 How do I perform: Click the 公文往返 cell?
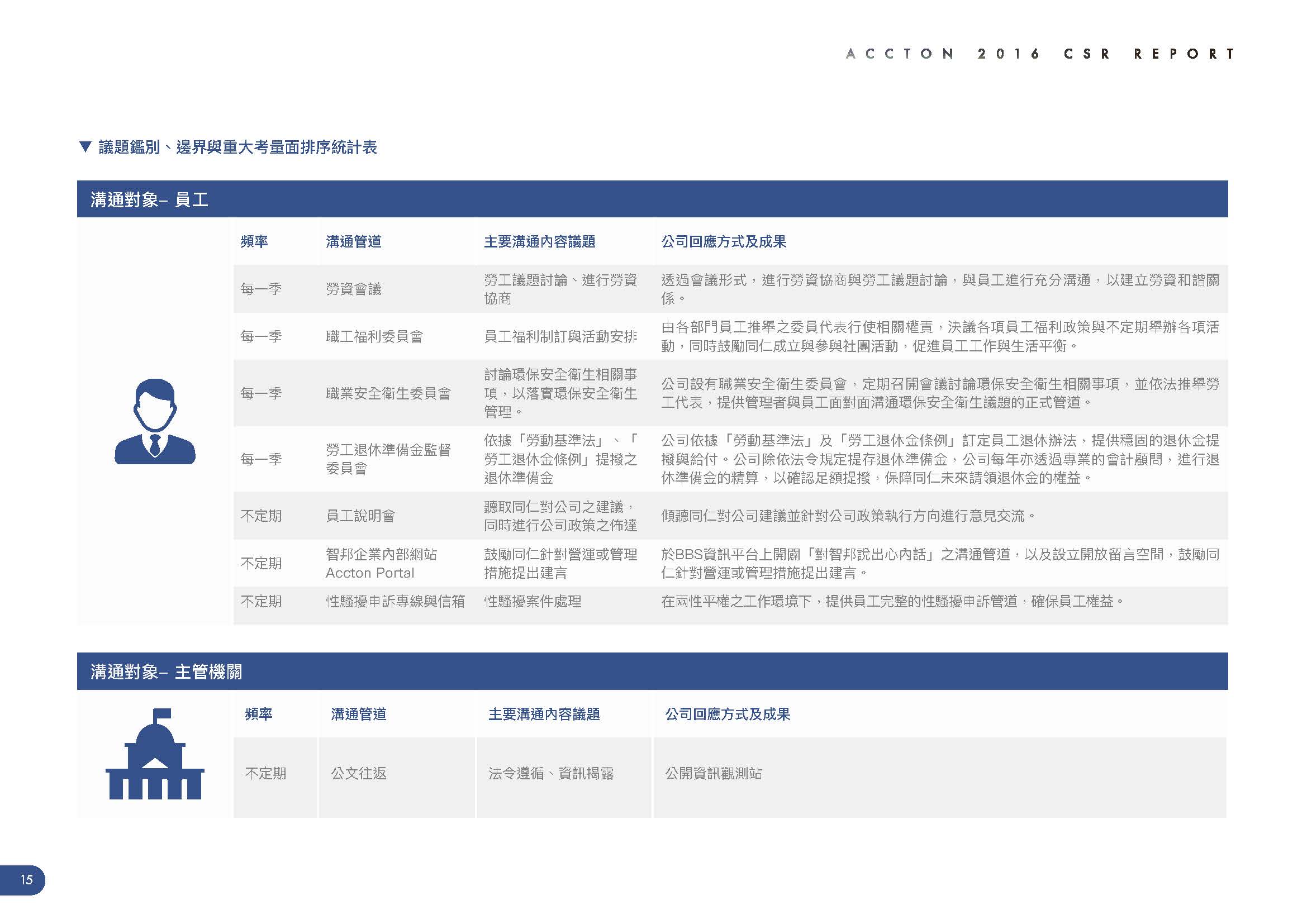point(359,773)
